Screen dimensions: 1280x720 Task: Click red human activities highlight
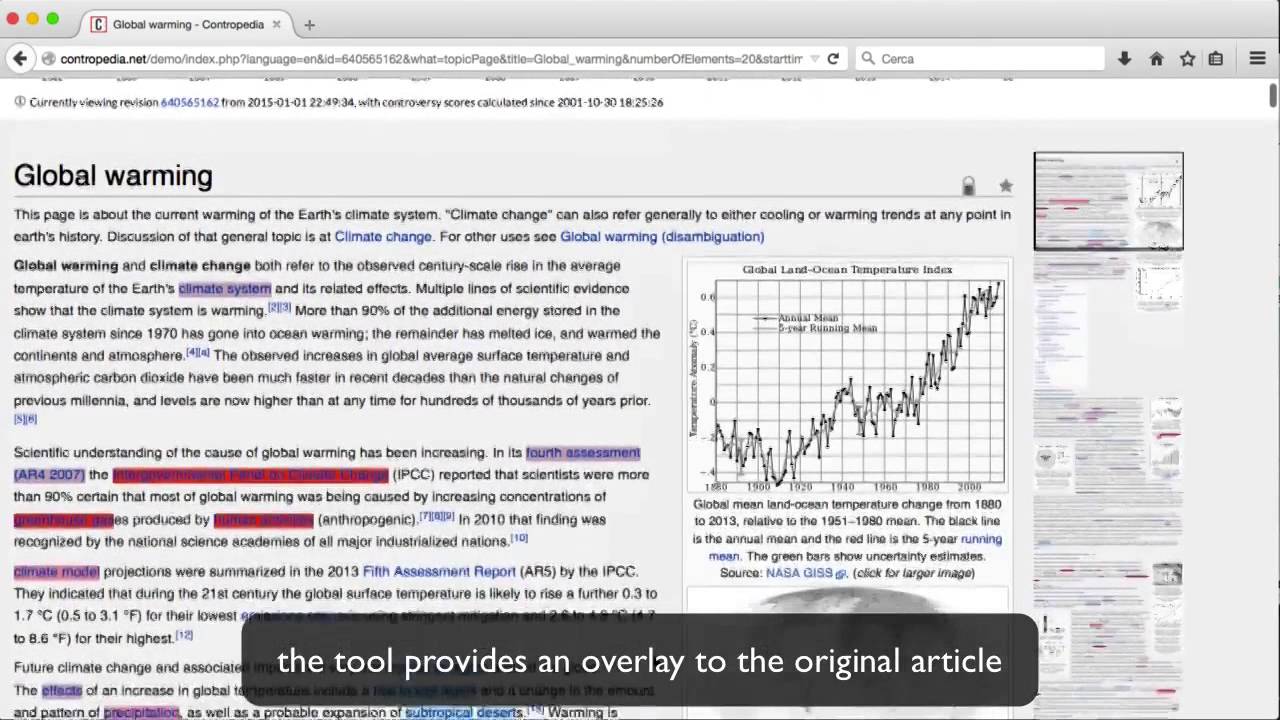(263, 520)
